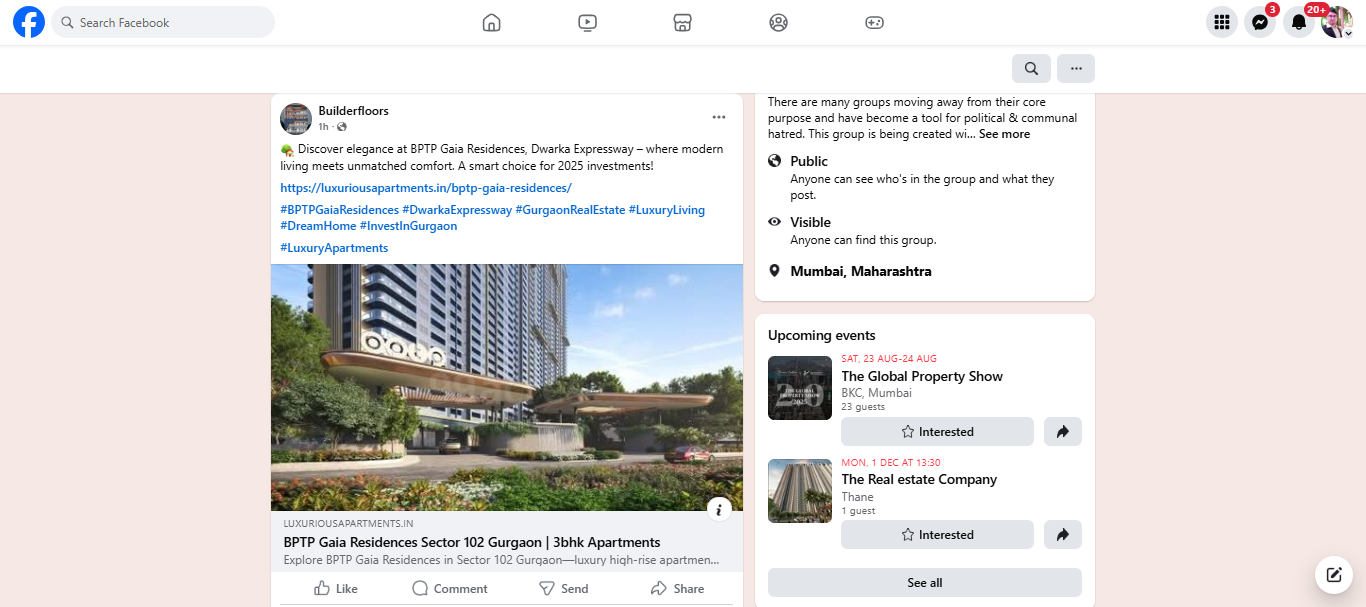The image size is (1366, 607).
Task: Click the link info icon on image
Action: point(719,510)
